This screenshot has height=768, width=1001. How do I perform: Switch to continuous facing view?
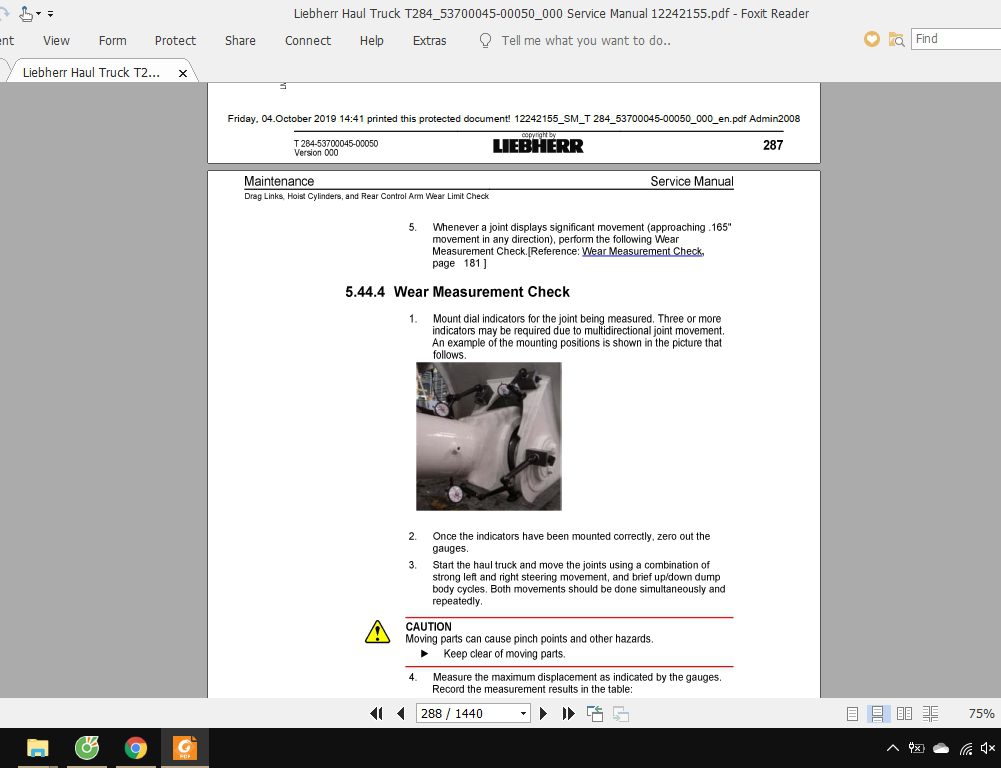coord(930,714)
